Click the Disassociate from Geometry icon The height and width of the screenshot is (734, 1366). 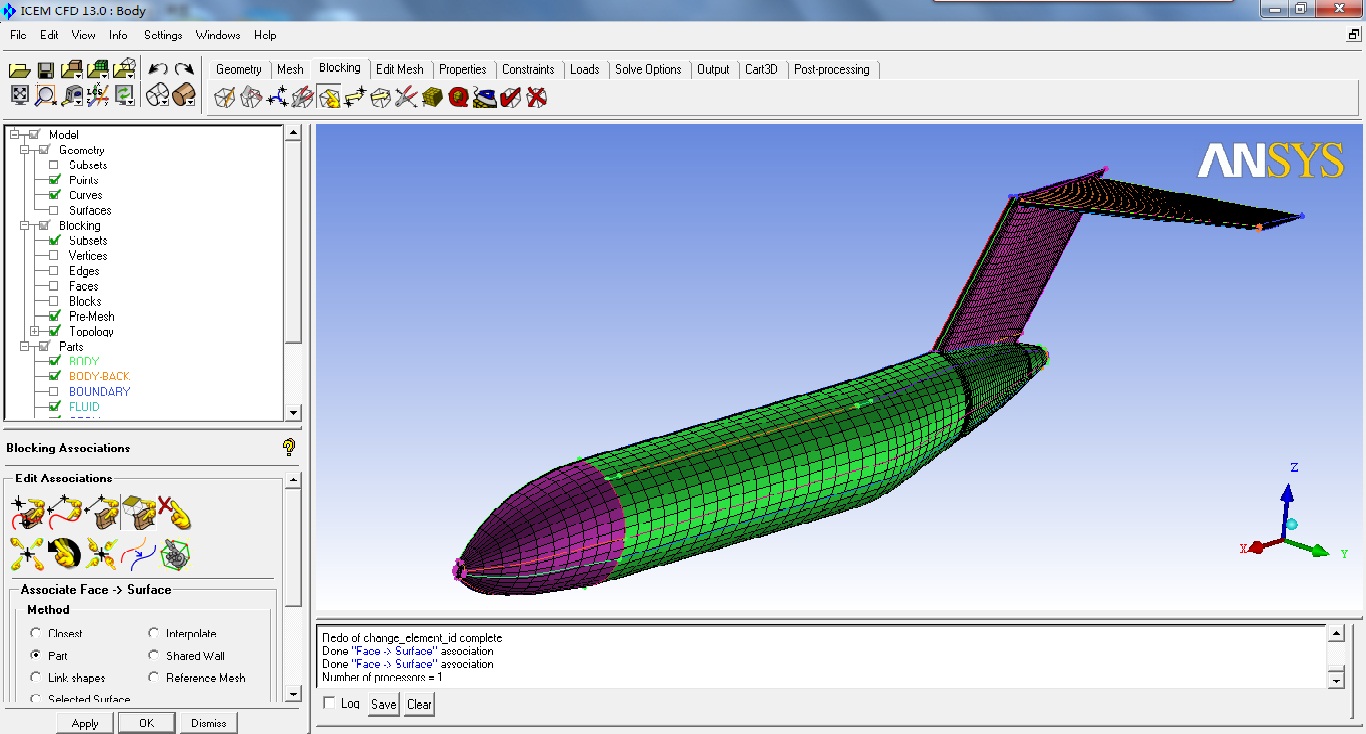pyautogui.click(x=174, y=514)
